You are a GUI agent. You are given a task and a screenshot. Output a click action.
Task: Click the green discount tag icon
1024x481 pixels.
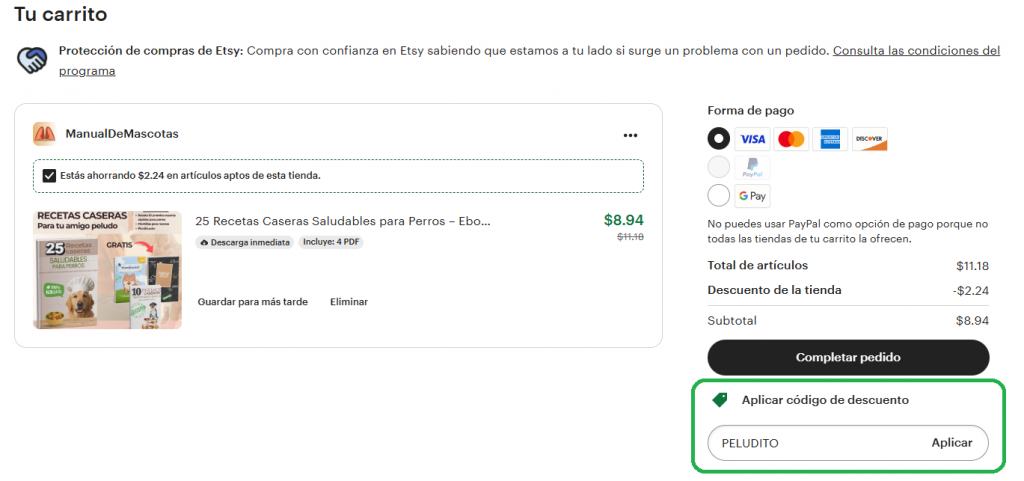tap(720, 399)
